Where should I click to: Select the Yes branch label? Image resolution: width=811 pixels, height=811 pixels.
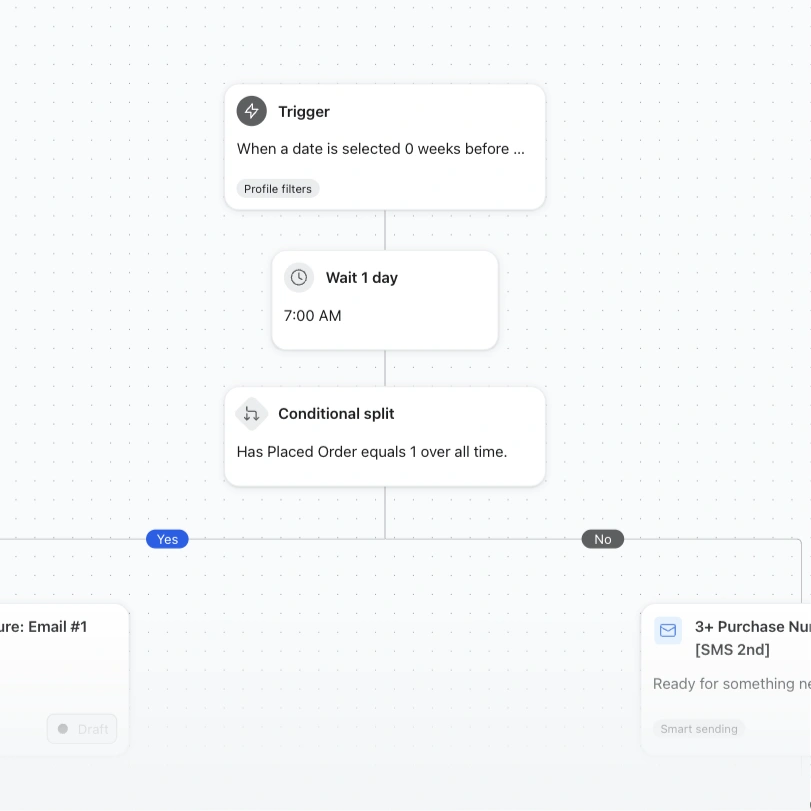pos(167,539)
